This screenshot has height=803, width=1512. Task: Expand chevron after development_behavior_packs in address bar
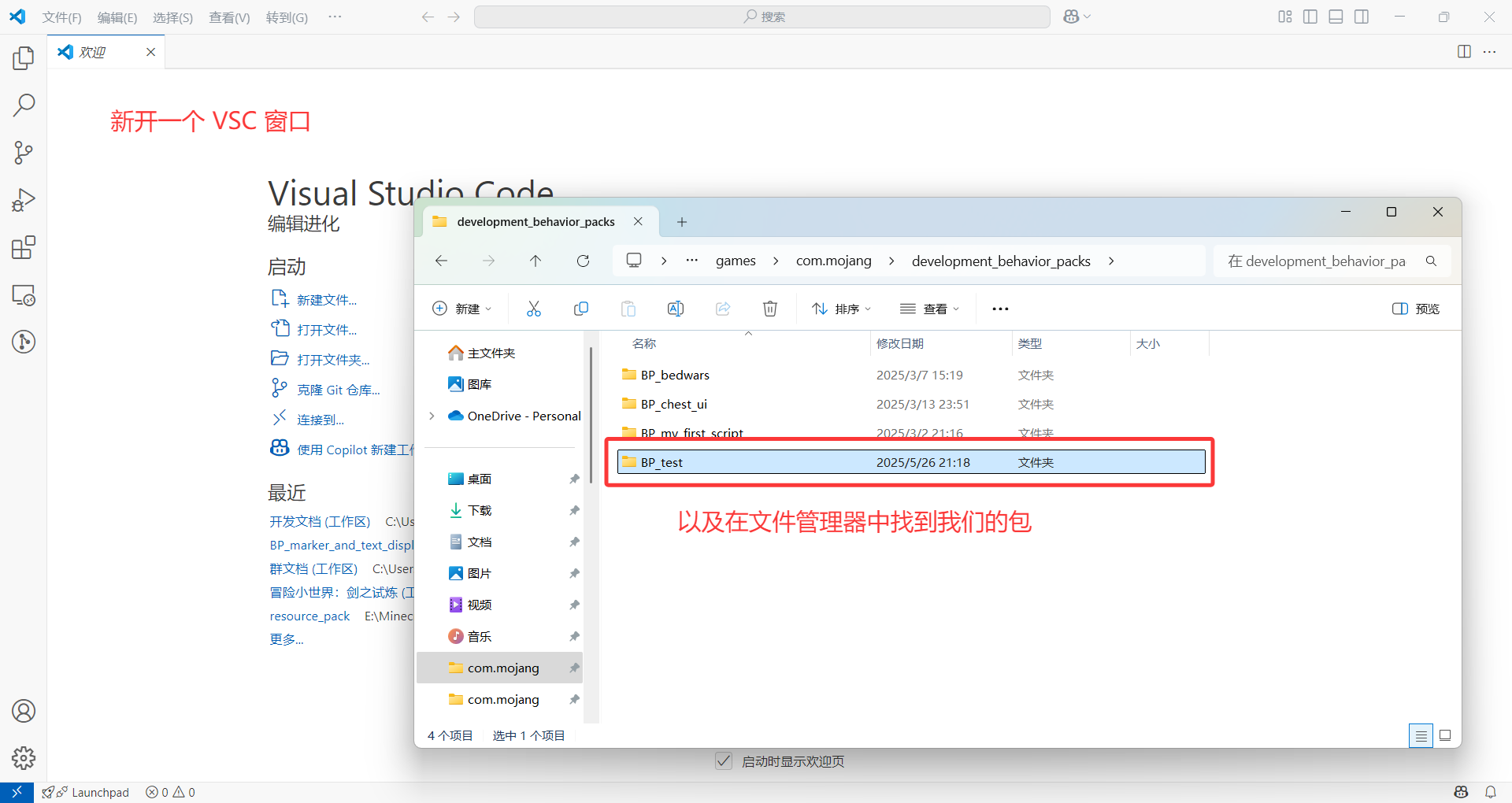point(1111,261)
